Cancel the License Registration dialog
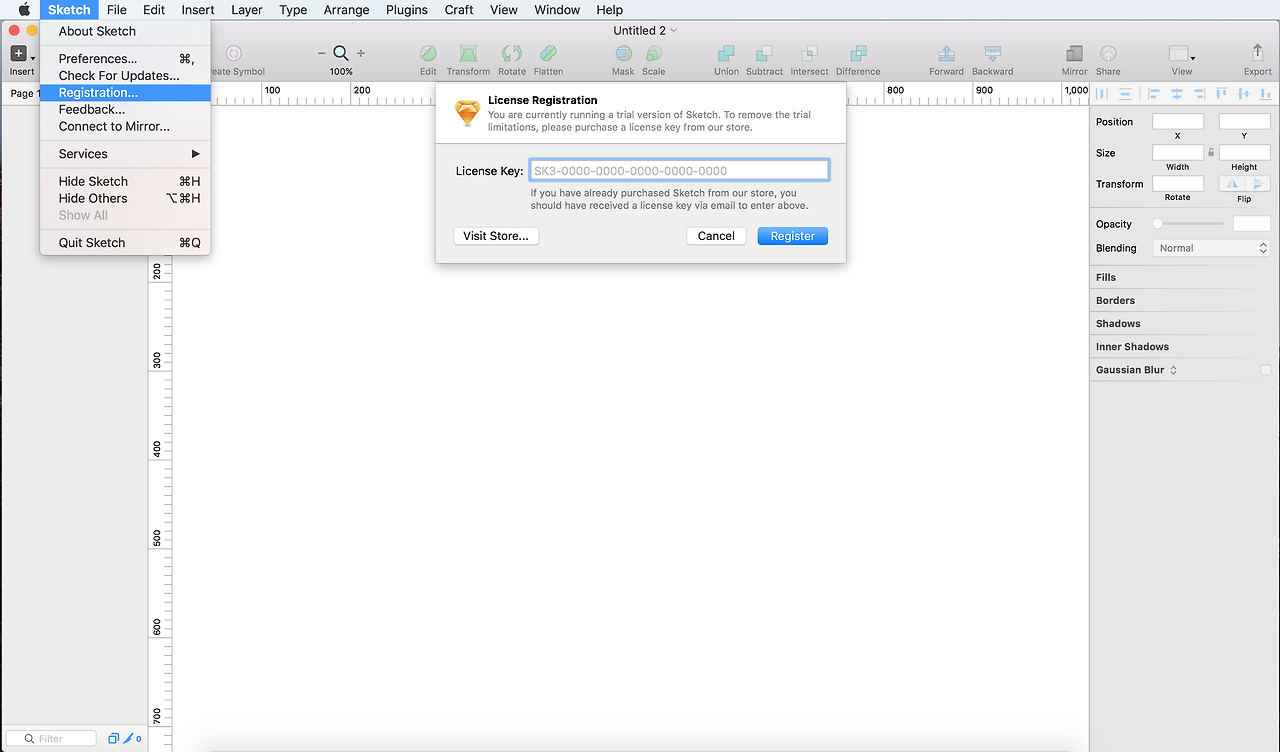Screen dimensions: 1280x752 click(716, 236)
